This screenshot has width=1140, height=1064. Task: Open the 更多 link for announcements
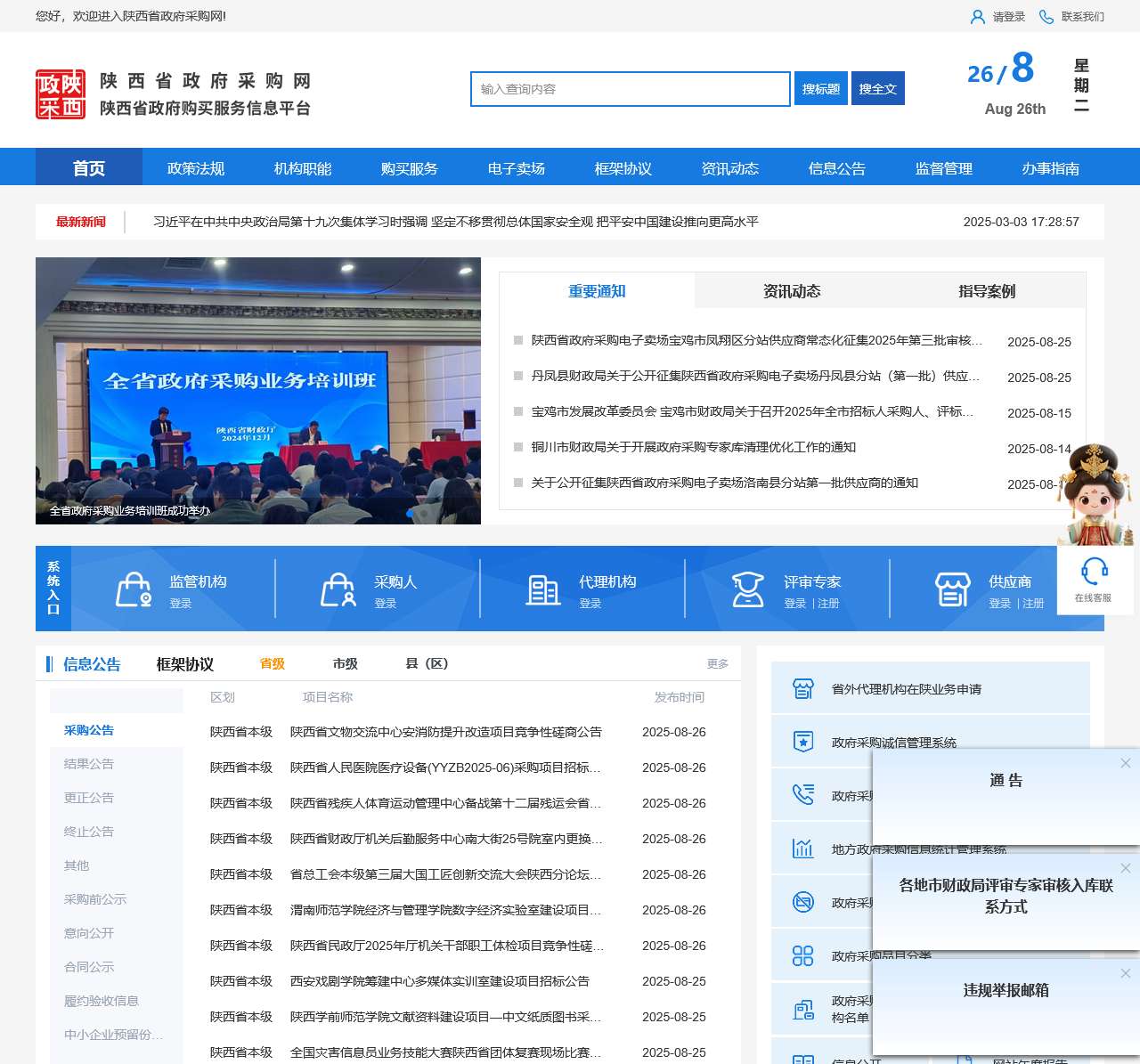coord(717,663)
